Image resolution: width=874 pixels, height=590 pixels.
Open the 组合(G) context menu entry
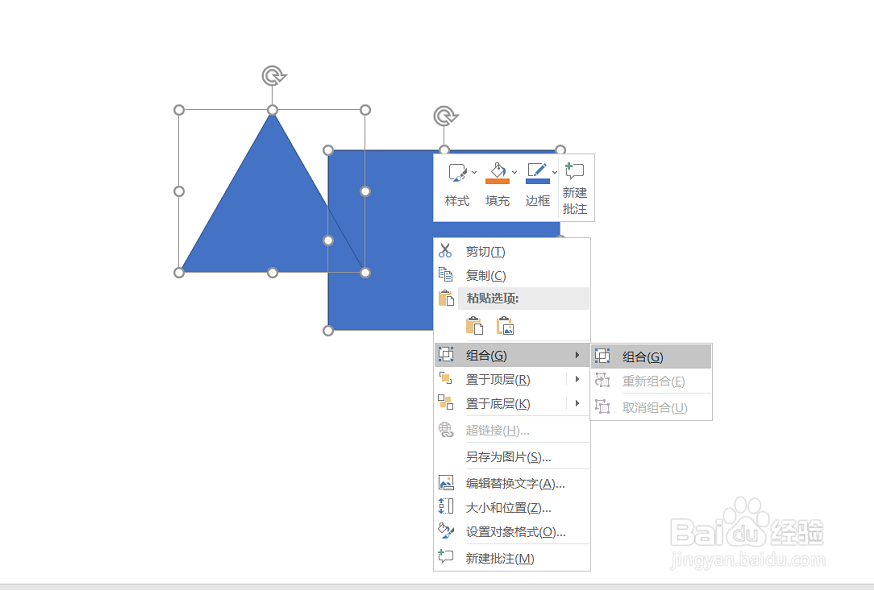(512, 355)
